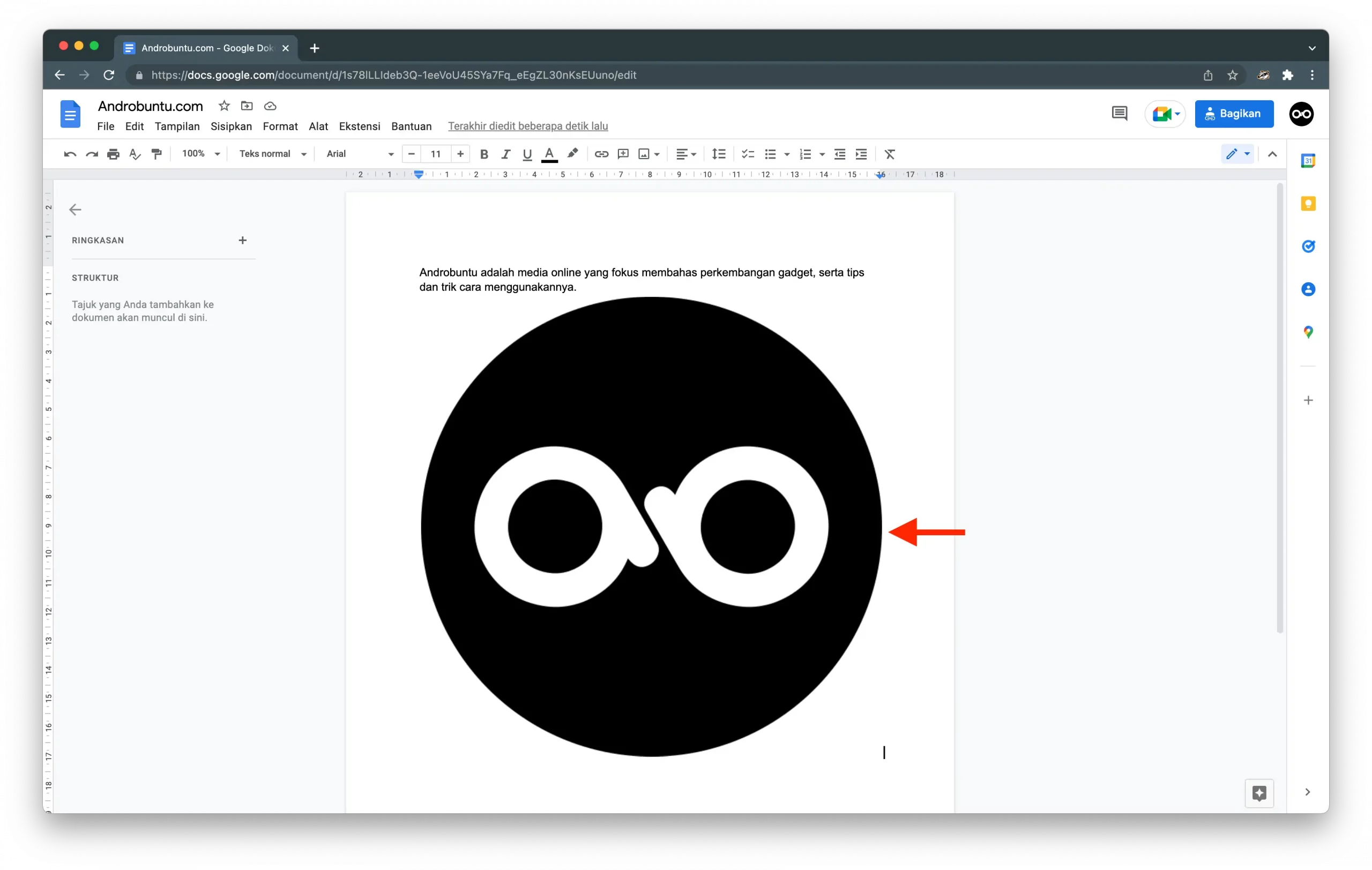Open Google Maps in the side panel
The width and height of the screenshot is (1372, 870).
[1308, 332]
